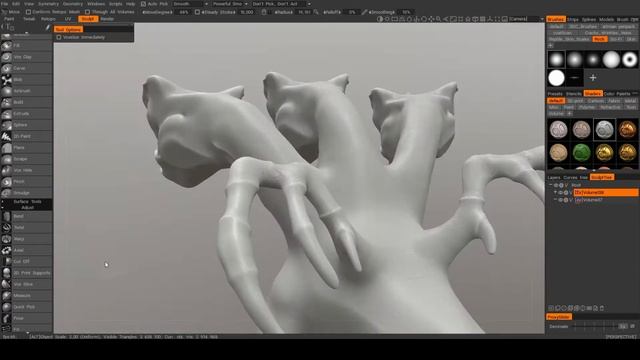Enable the Auto Pick checkbox

[x=143, y=4]
